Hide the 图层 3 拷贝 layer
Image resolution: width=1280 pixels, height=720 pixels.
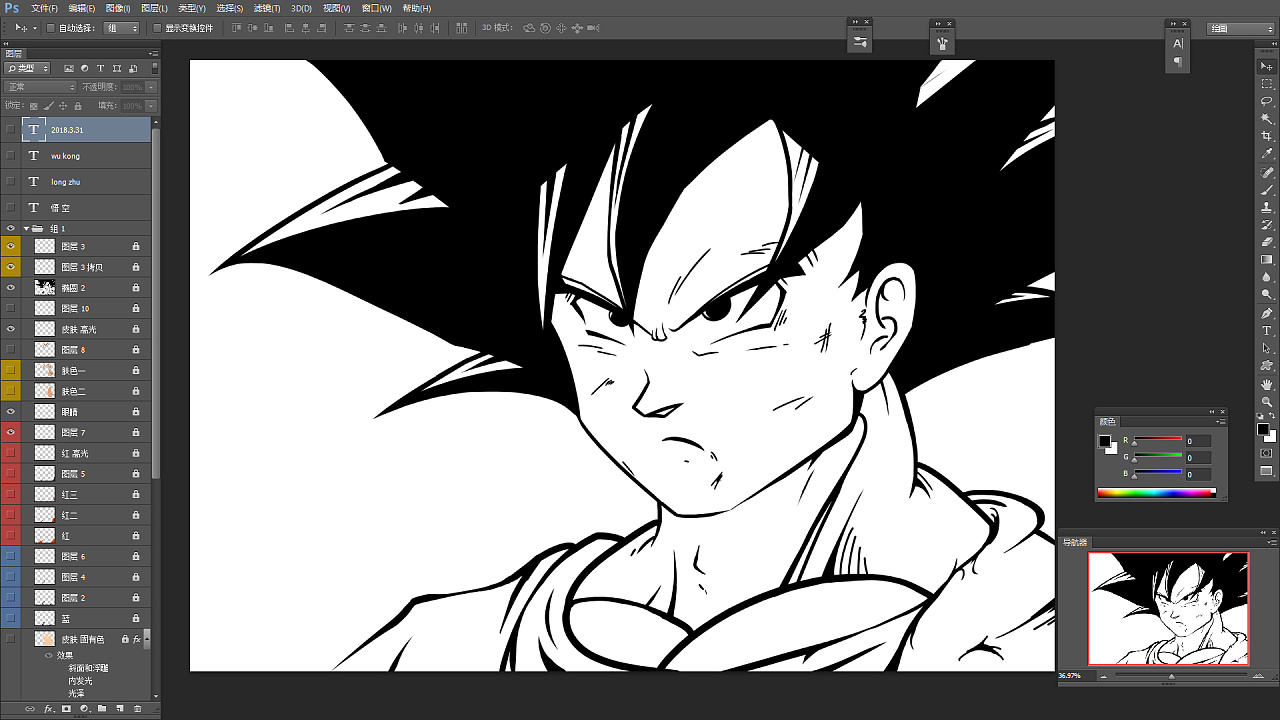tap(11, 267)
